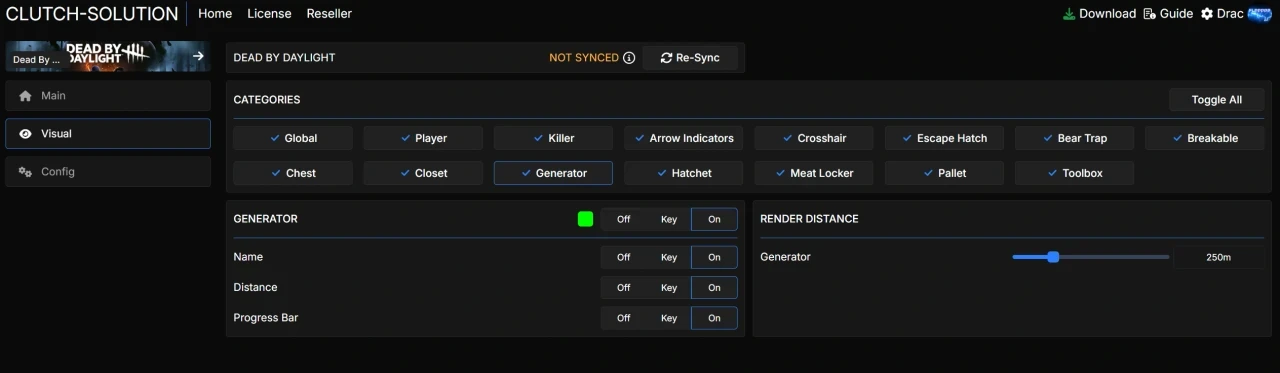This screenshot has width=1280, height=373.
Task: Turn the Progress Bar option Off
Action: 623,318
